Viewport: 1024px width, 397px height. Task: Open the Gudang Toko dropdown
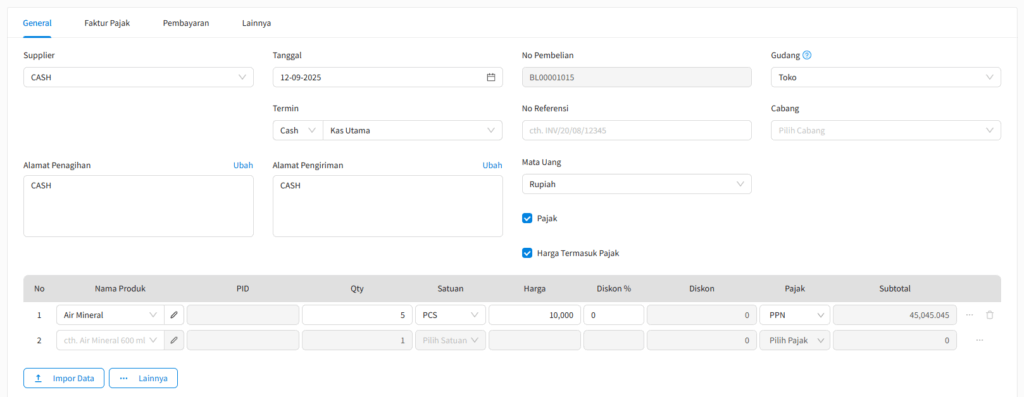(x=886, y=77)
